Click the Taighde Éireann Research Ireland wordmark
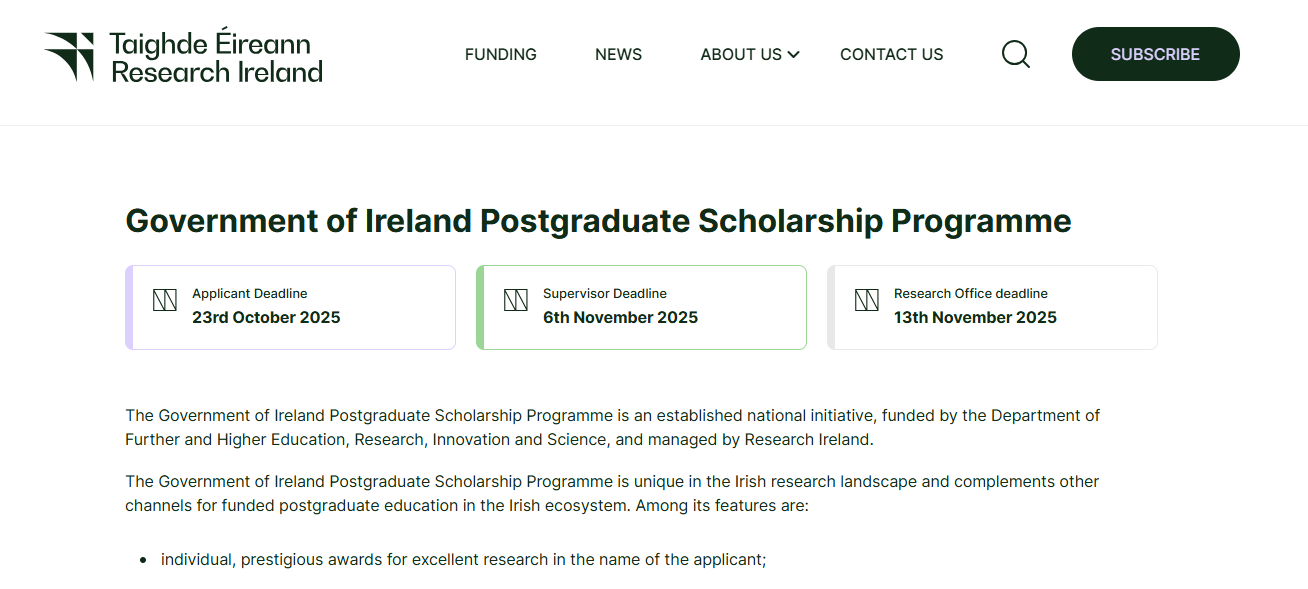The height and width of the screenshot is (589, 1308). (x=216, y=57)
